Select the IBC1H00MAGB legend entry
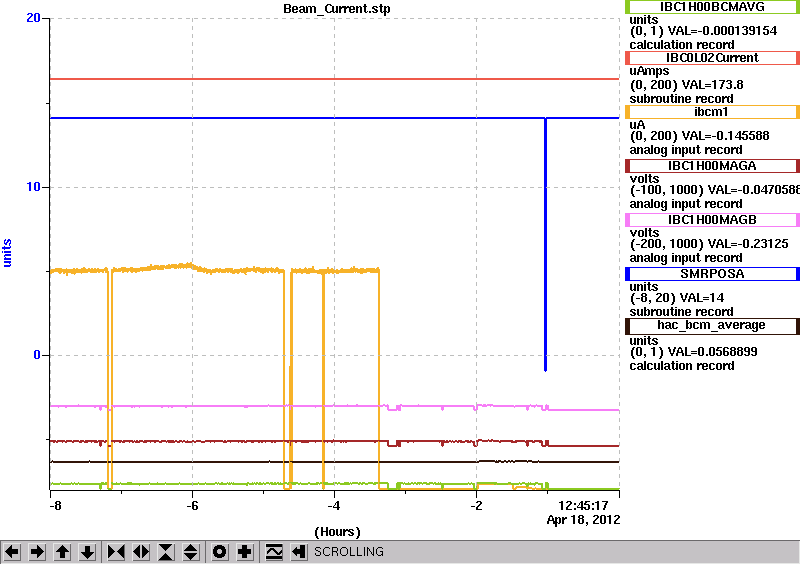The height and width of the screenshot is (564, 800). tap(712, 220)
